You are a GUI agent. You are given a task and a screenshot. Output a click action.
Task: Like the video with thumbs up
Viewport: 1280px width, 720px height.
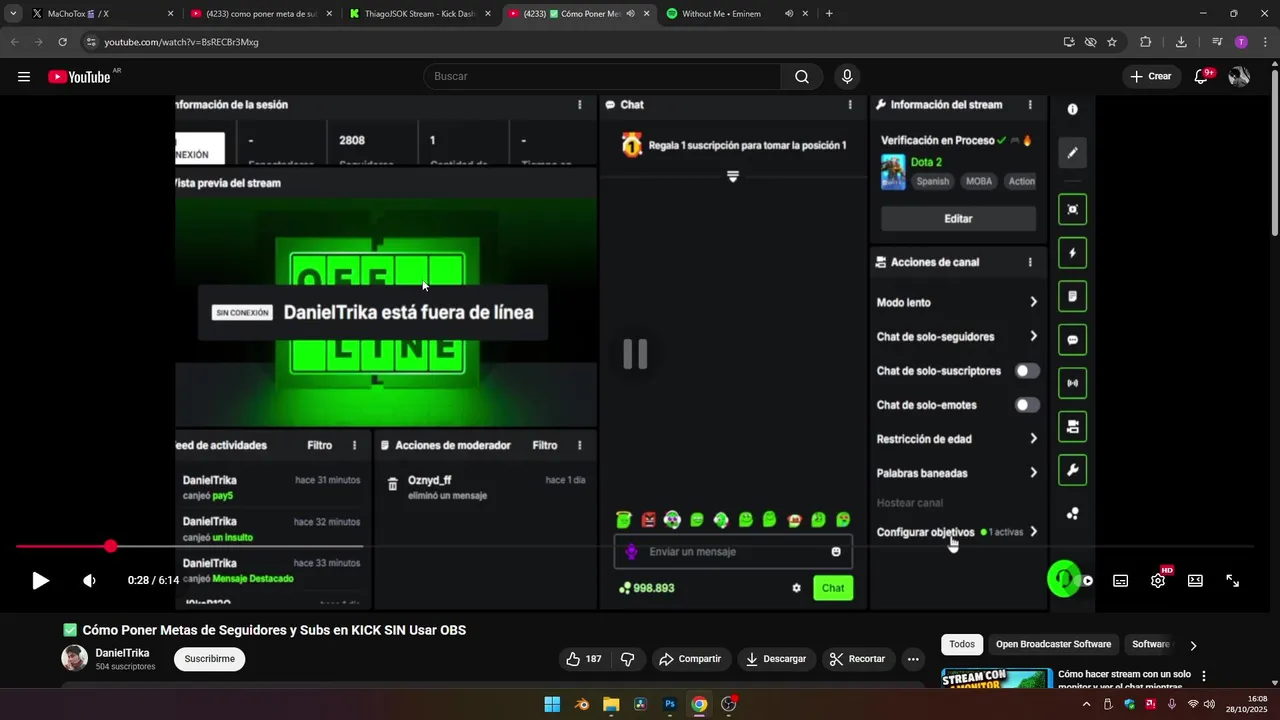(x=584, y=659)
